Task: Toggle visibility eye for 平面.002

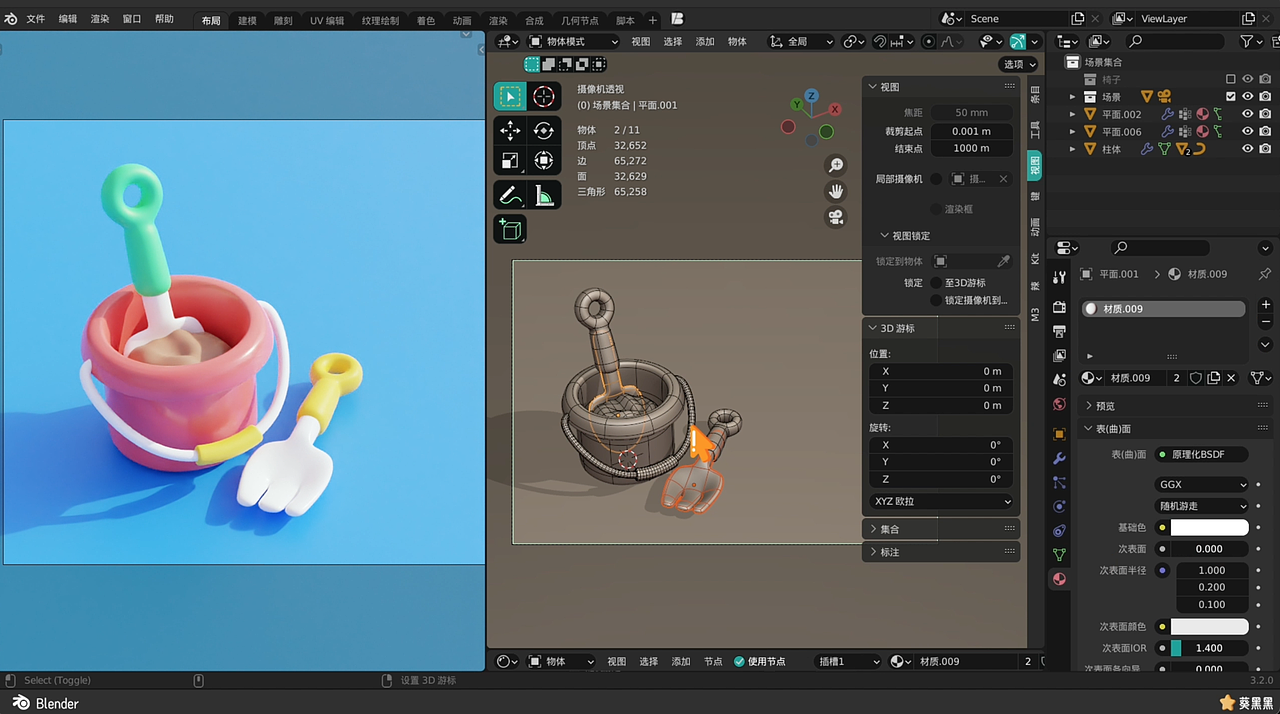Action: pos(1247,114)
